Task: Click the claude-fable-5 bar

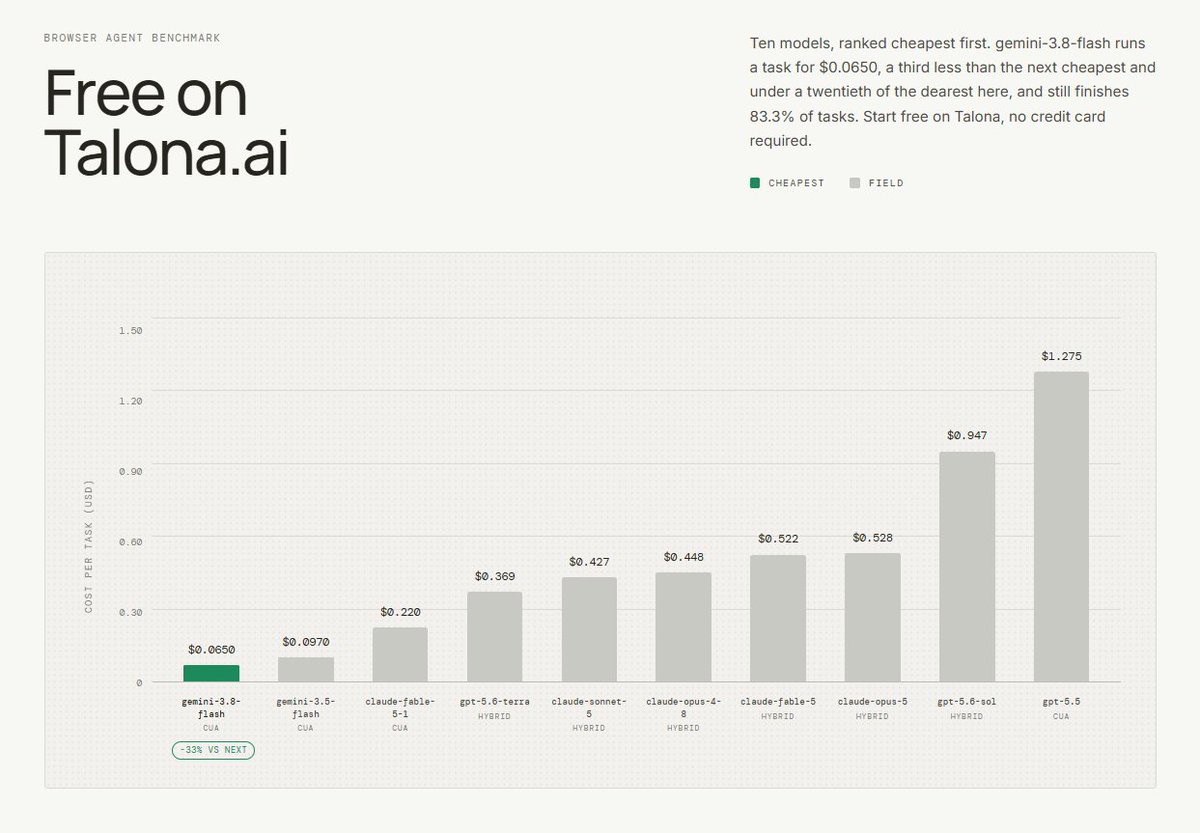Action: point(778,618)
